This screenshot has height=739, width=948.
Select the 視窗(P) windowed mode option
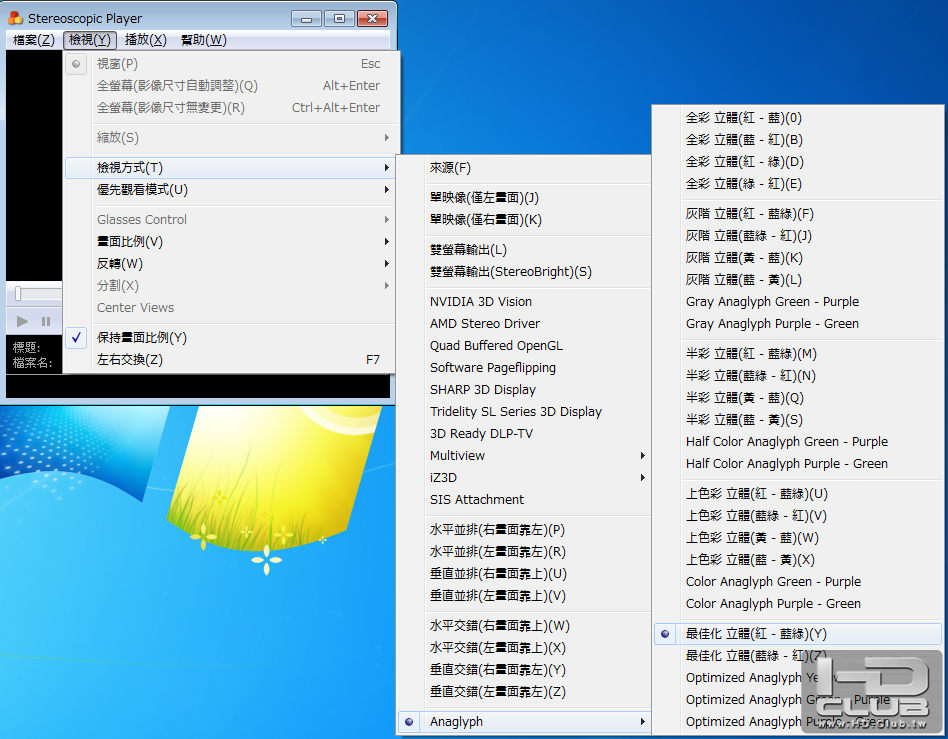coord(230,63)
